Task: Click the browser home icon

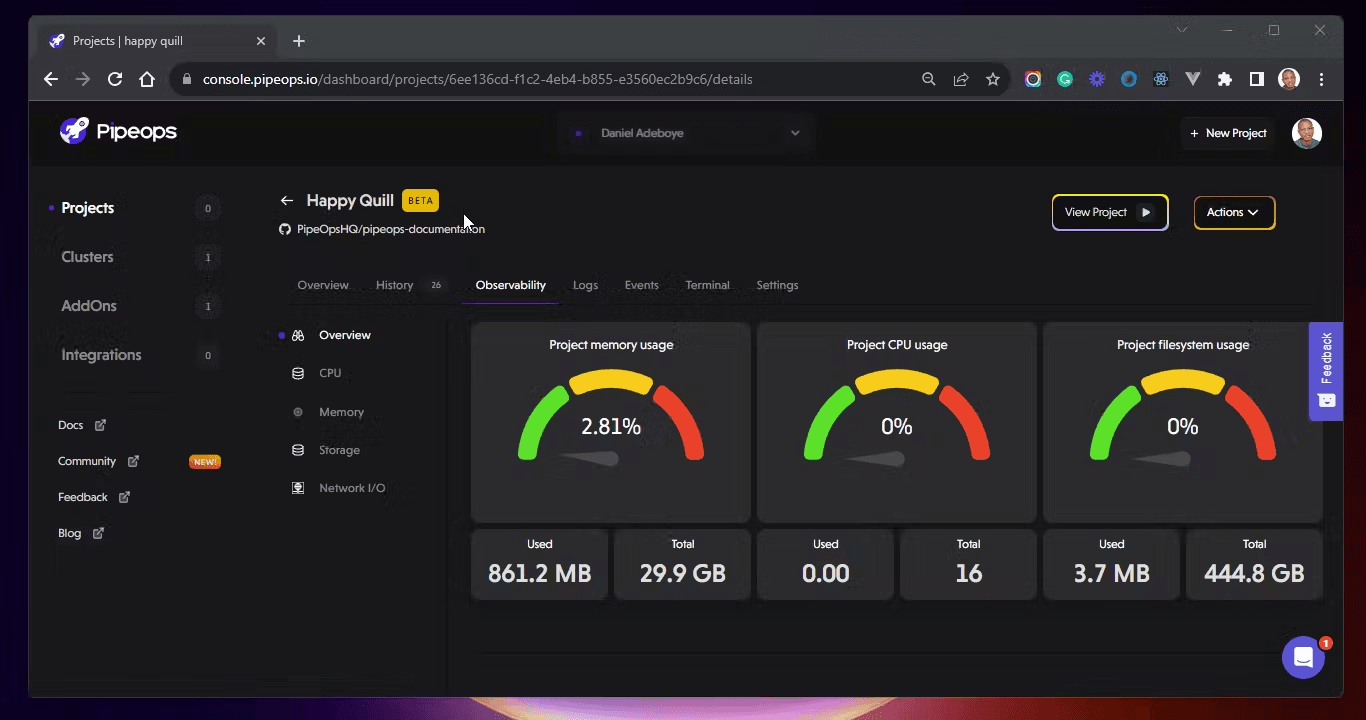Action: (147, 79)
